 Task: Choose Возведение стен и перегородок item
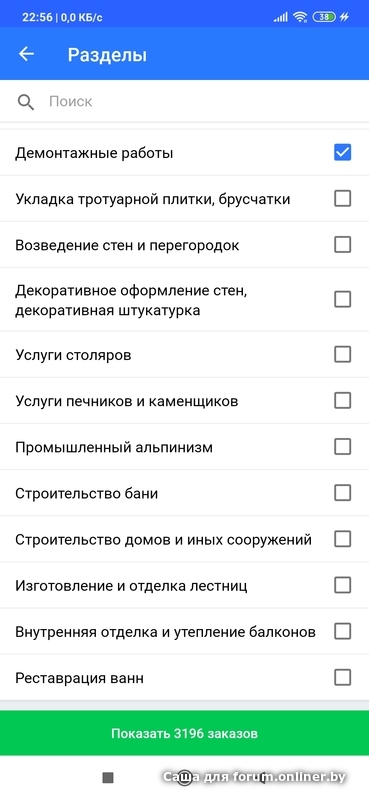click(x=184, y=245)
